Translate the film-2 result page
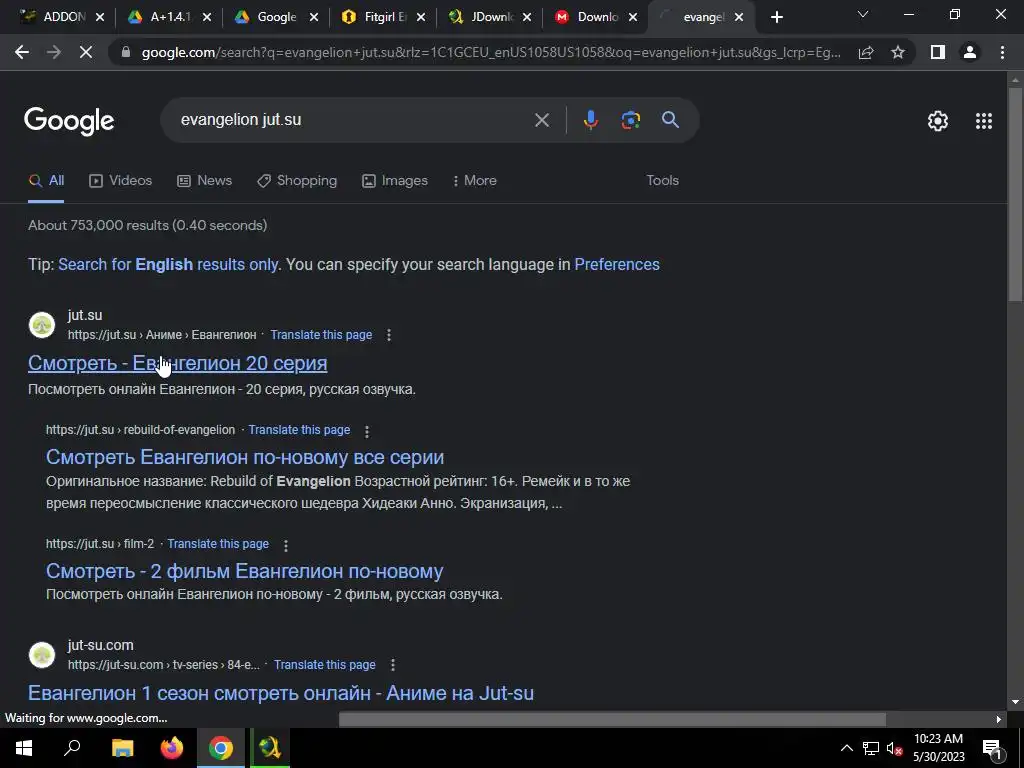The height and width of the screenshot is (768, 1024). 218,544
